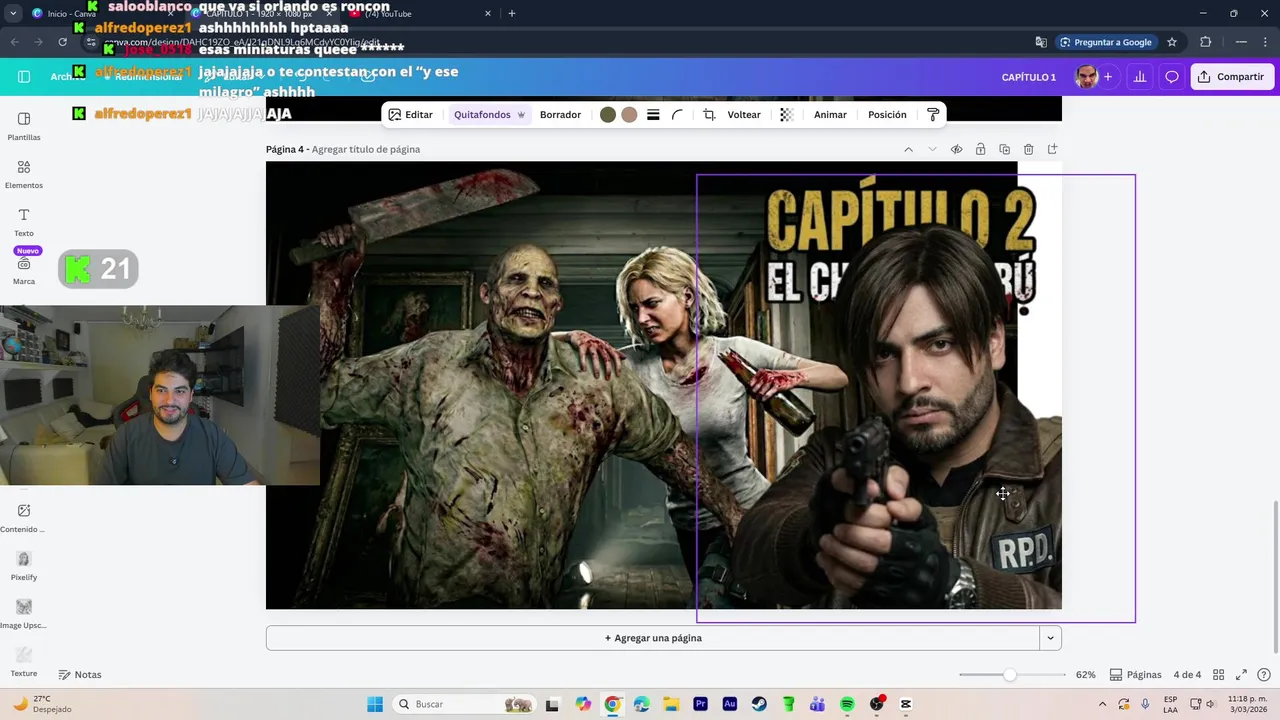Click Preguntar a Google button

pyautogui.click(x=1105, y=42)
